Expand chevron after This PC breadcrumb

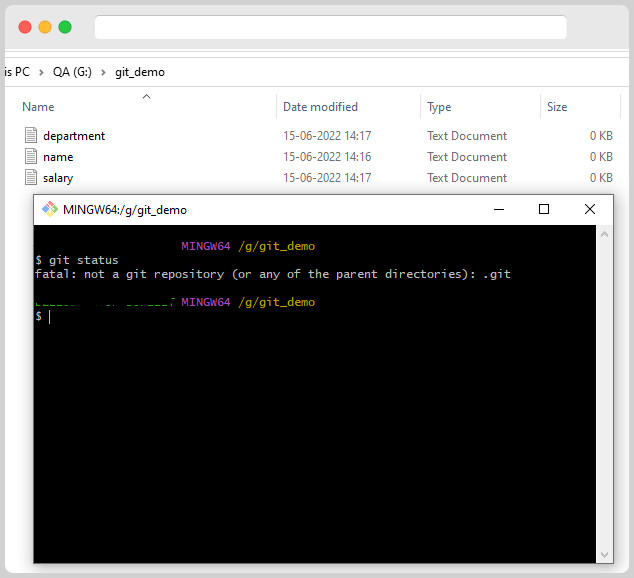41,72
